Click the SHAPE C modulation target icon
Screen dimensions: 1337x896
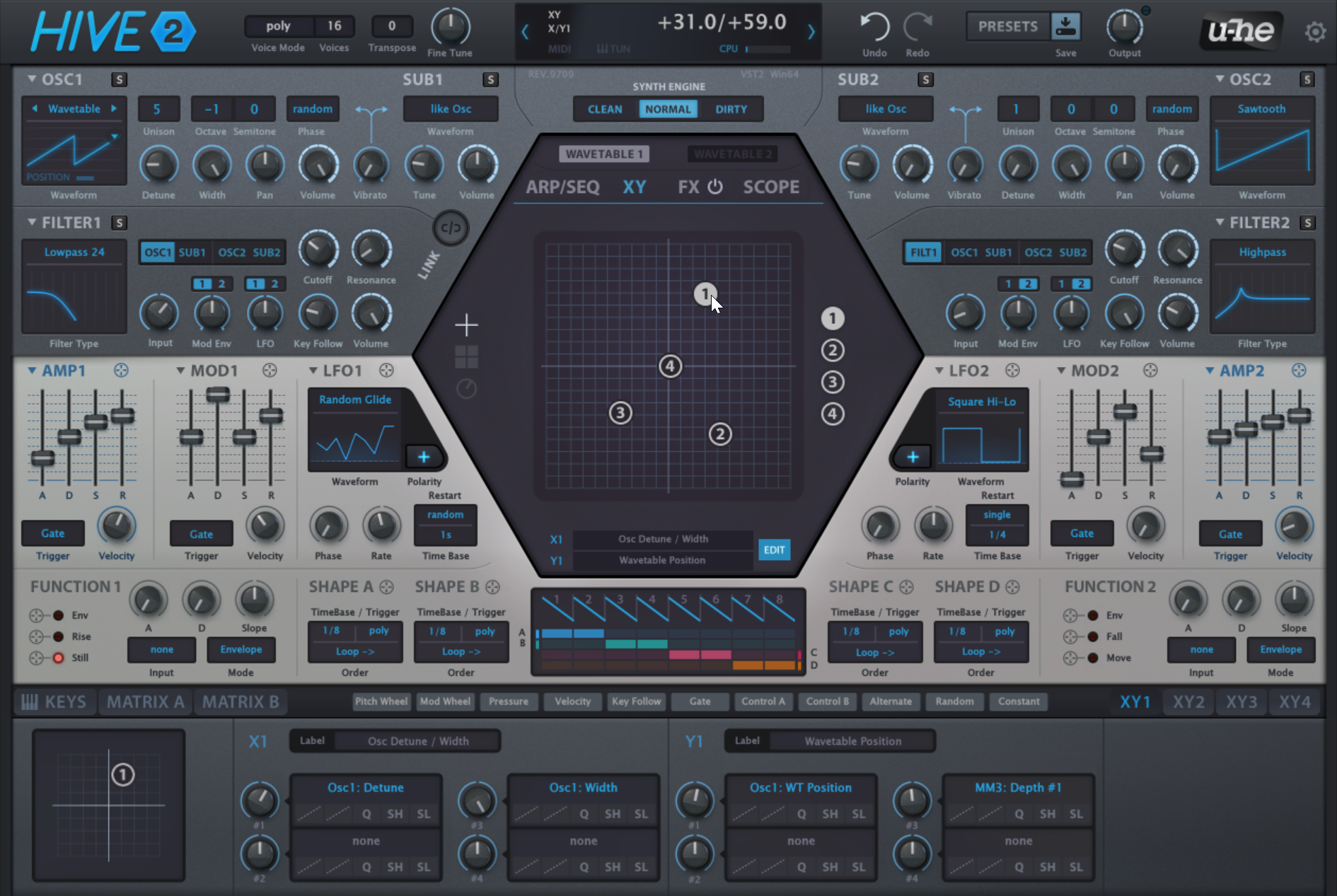coord(906,587)
